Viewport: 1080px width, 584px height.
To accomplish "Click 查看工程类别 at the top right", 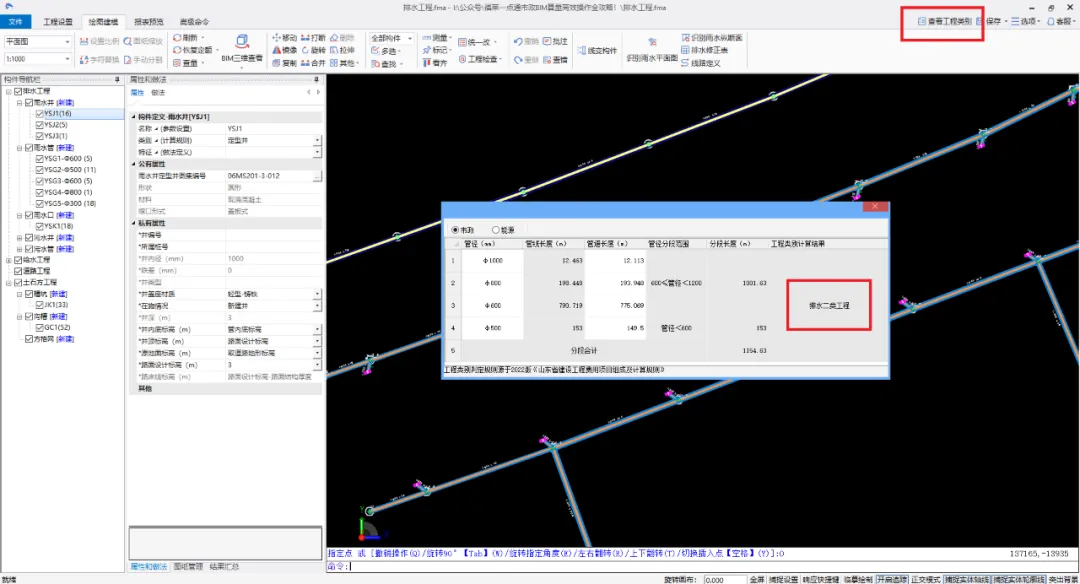I will pyautogui.click(x=944, y=21).
